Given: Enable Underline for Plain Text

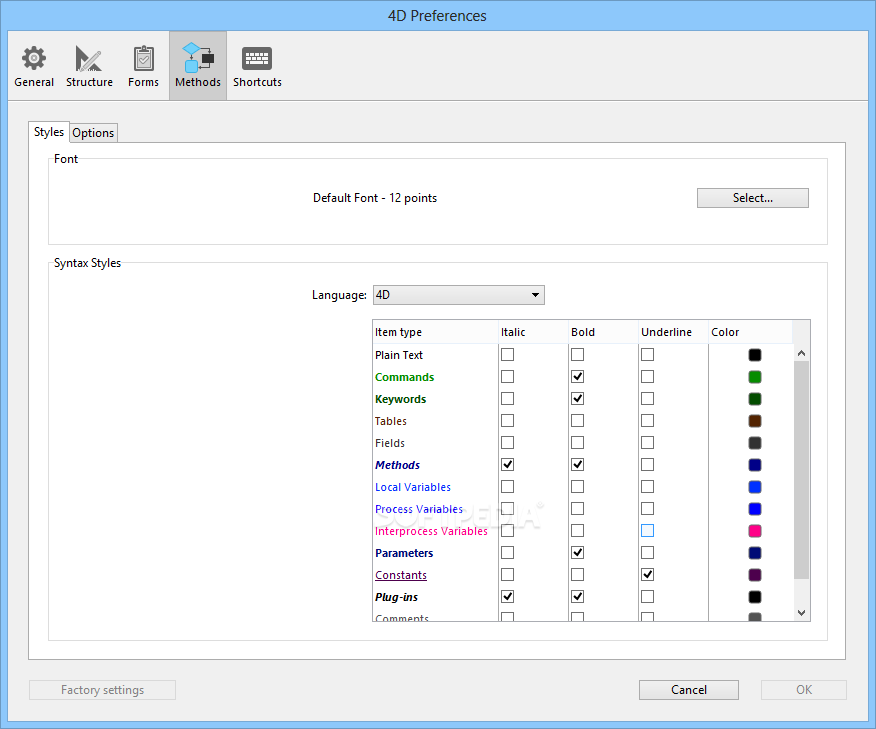Looking at the screenshot, I should pos(648,355).
